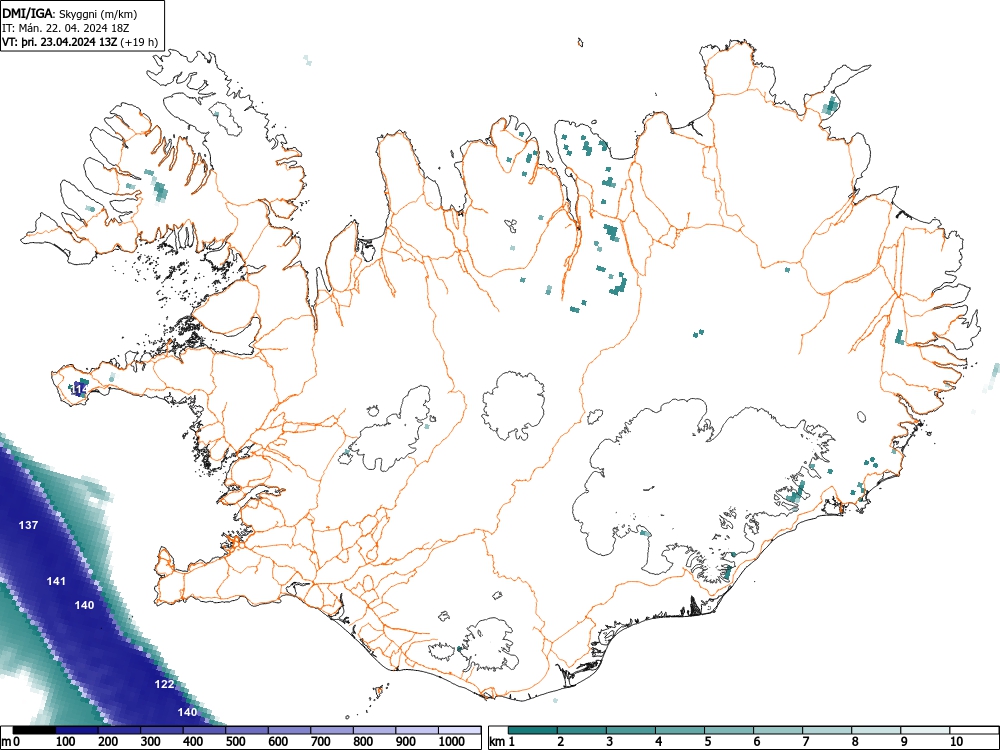Click the 141 visibility value on the map
Viewport: 1000px width, 750px height.
(56, 582)
